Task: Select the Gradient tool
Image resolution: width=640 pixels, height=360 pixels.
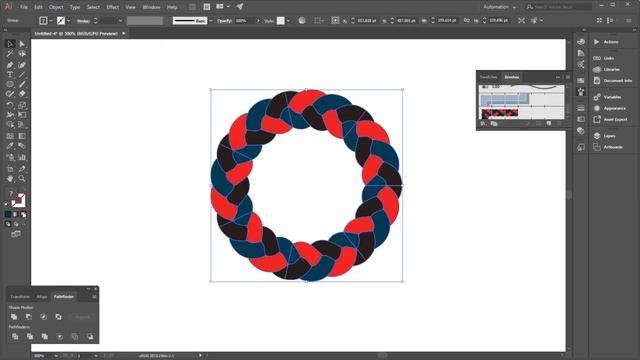Action: (x=22, y=136)
